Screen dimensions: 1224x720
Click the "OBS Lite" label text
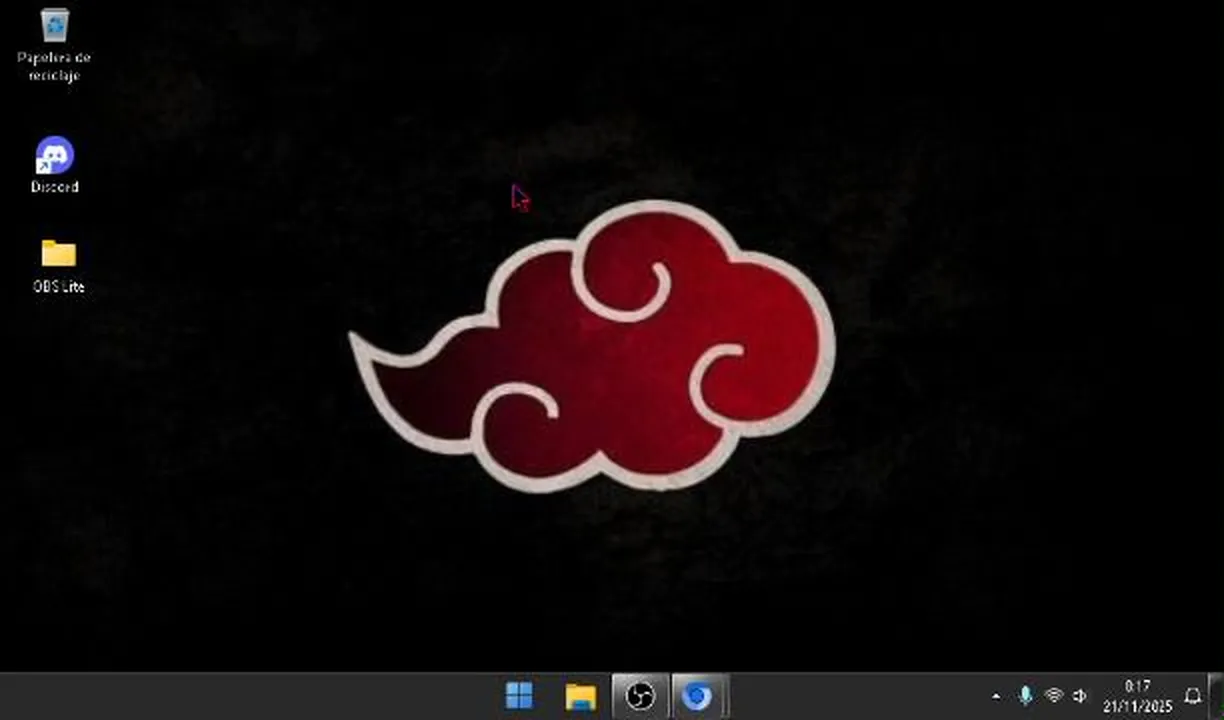59,287
